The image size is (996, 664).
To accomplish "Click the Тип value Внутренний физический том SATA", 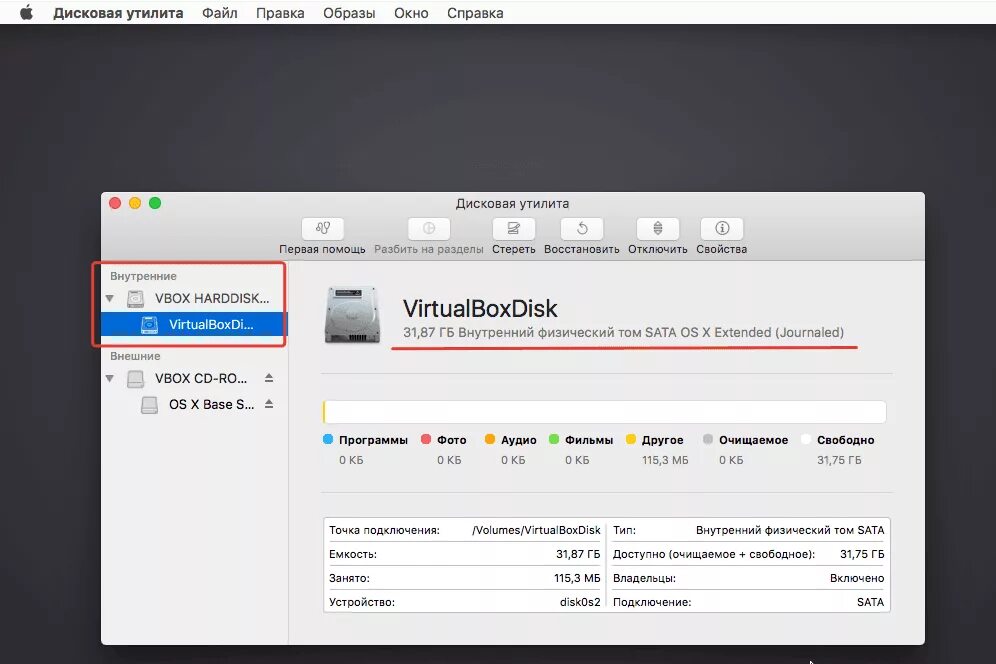I will pos(790,530).
